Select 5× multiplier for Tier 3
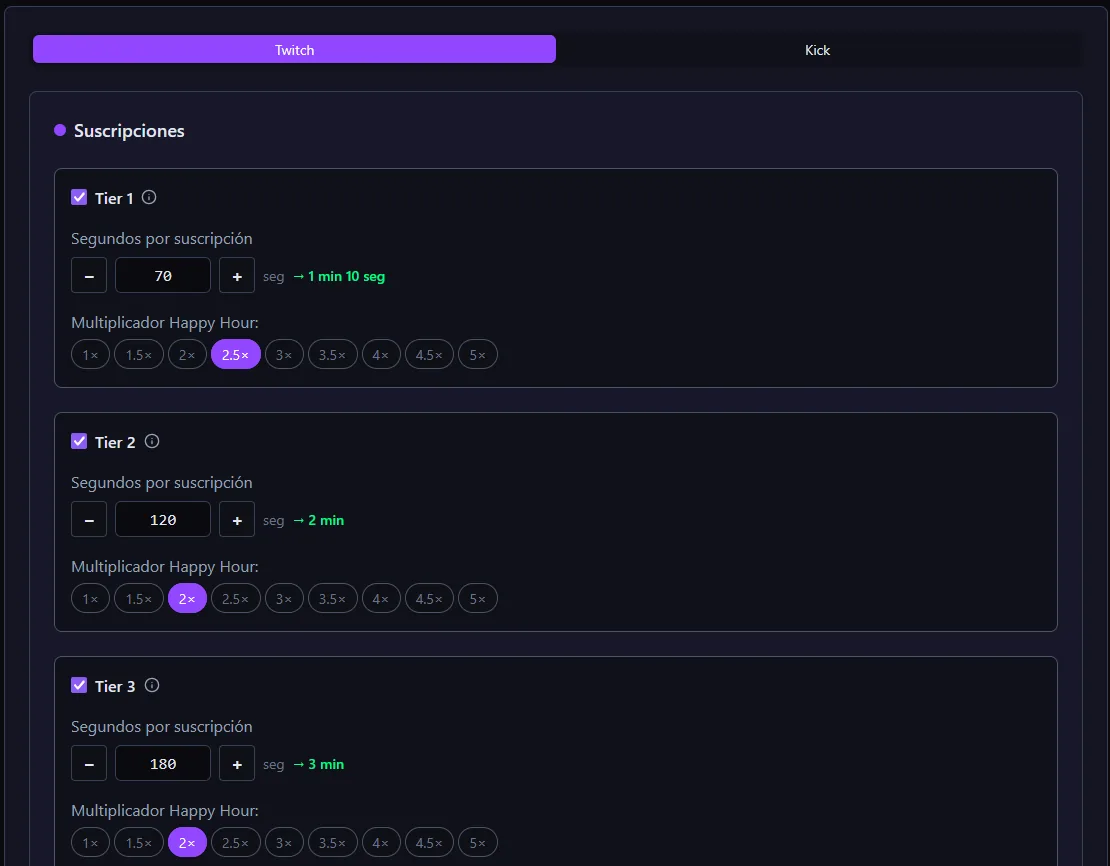Image resolution: width=1110 pixels, height=866 pixels. [x=478, y=843]
